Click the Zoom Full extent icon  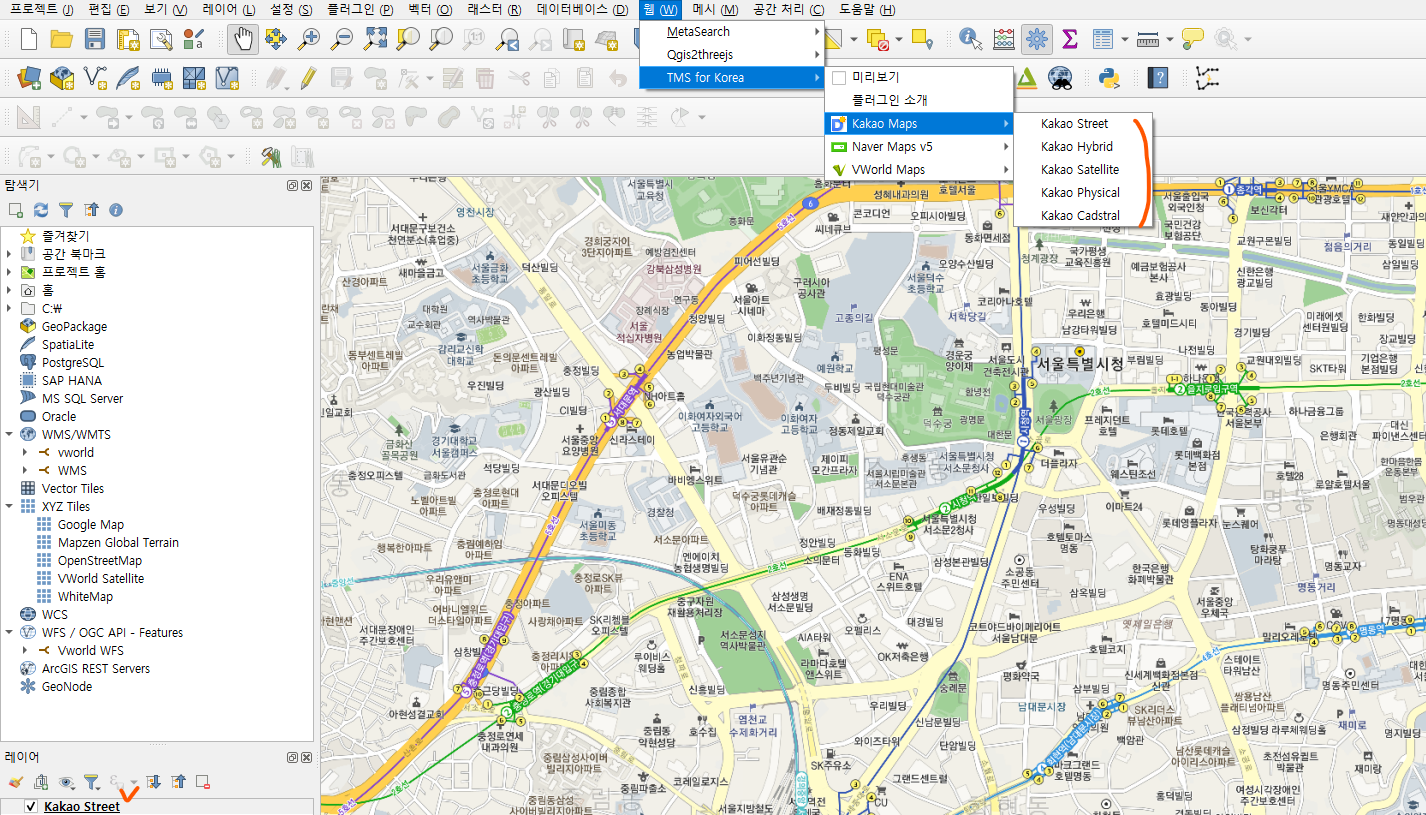pyautogui.click(x=375, y=39)
